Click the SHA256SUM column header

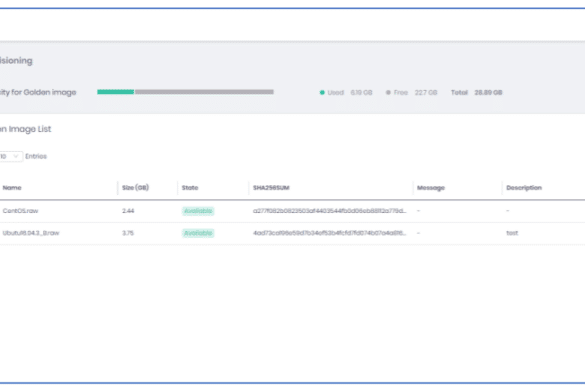pyautogui.click(x=271, y=188)
